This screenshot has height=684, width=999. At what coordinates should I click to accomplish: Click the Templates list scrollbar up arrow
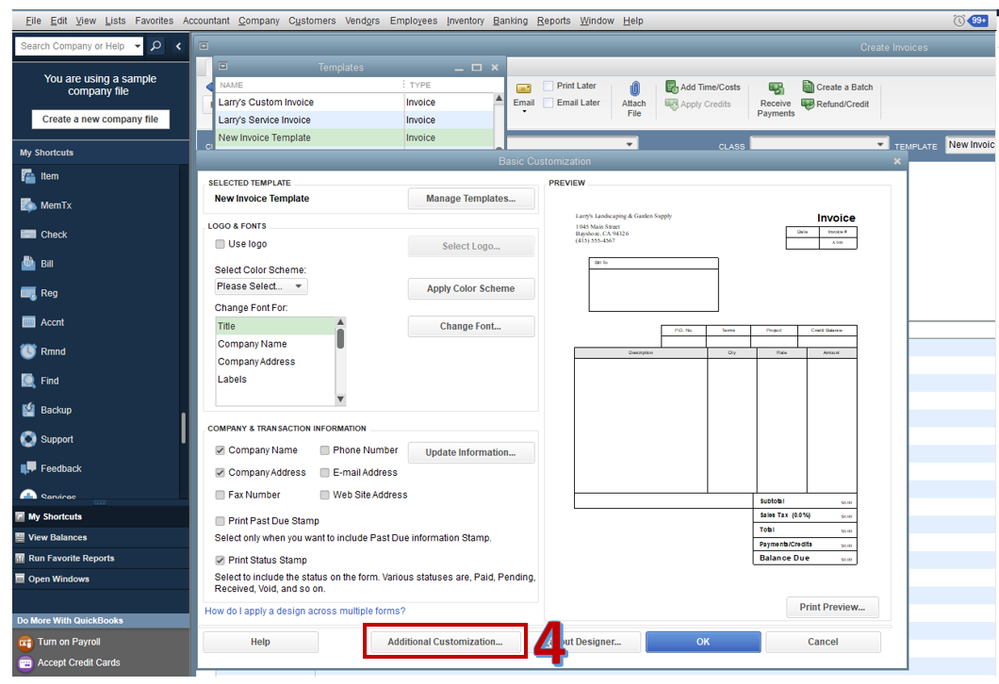498,99
